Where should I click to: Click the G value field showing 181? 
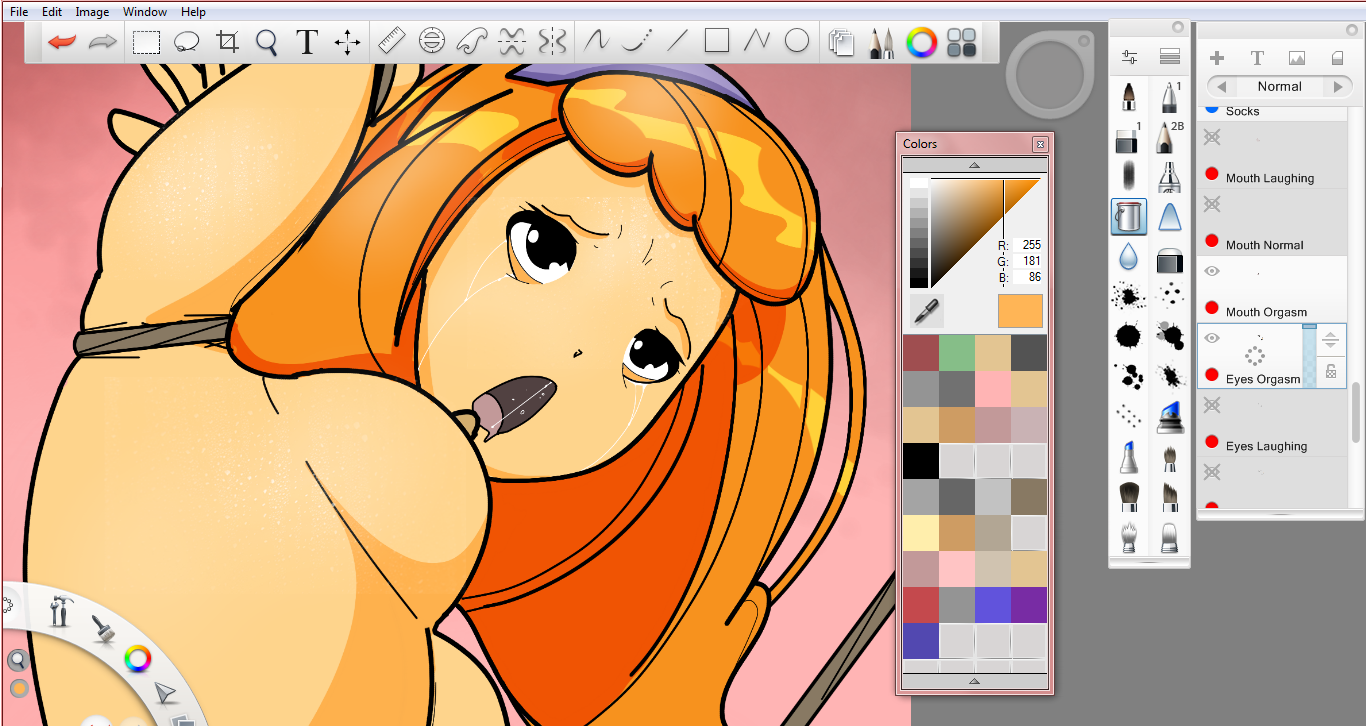tap(1027, 261)
